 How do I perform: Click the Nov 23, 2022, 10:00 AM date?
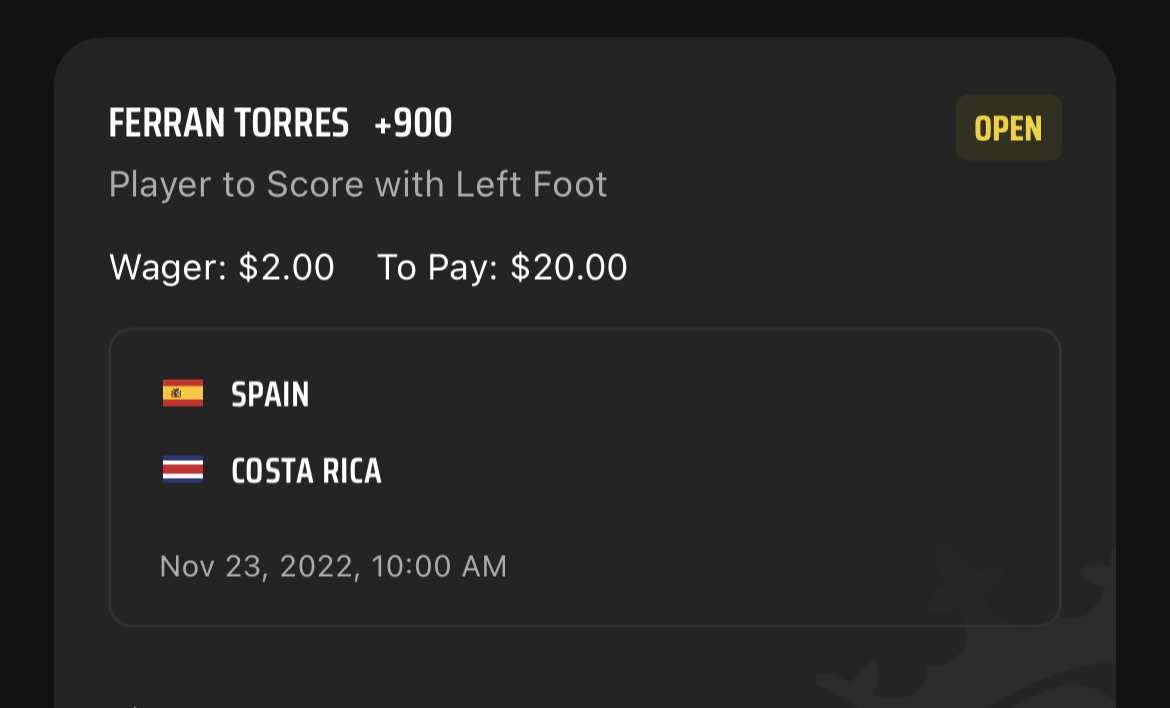333,566
